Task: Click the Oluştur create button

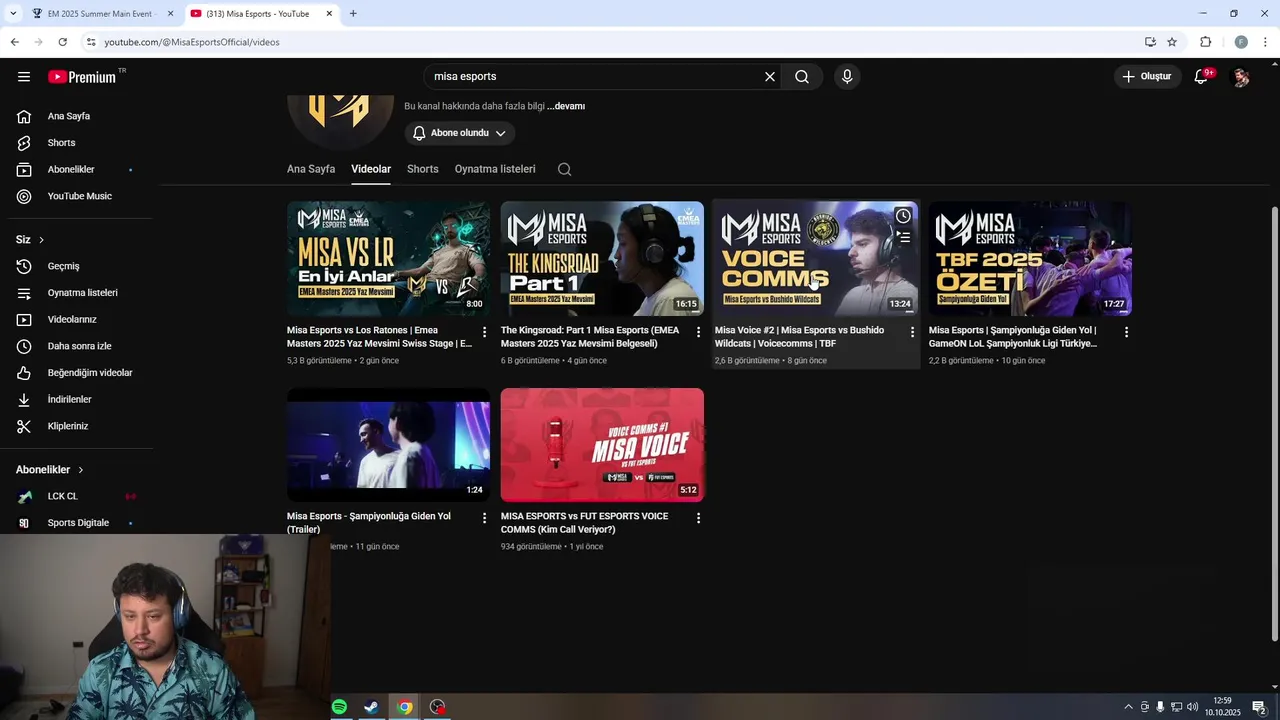Action: [x=1147, y=77]
